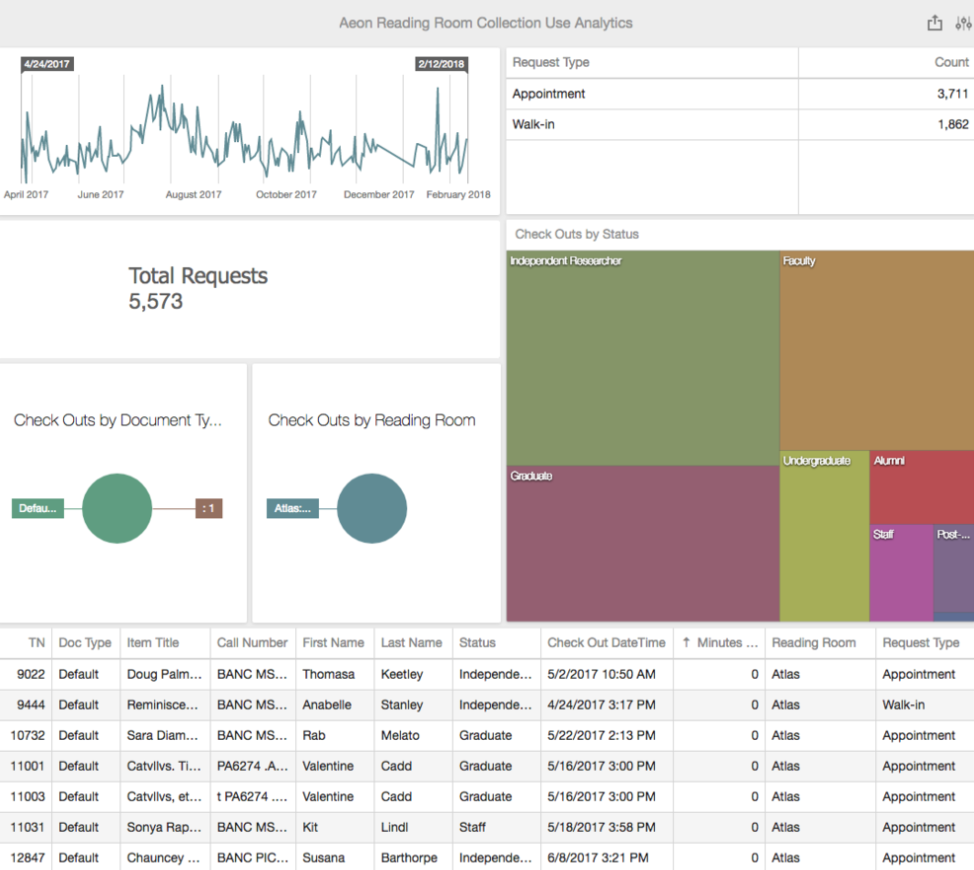Viewport: 974px width, 870px height.
Task: Filter by Appointment request type row
Action: 650,94
